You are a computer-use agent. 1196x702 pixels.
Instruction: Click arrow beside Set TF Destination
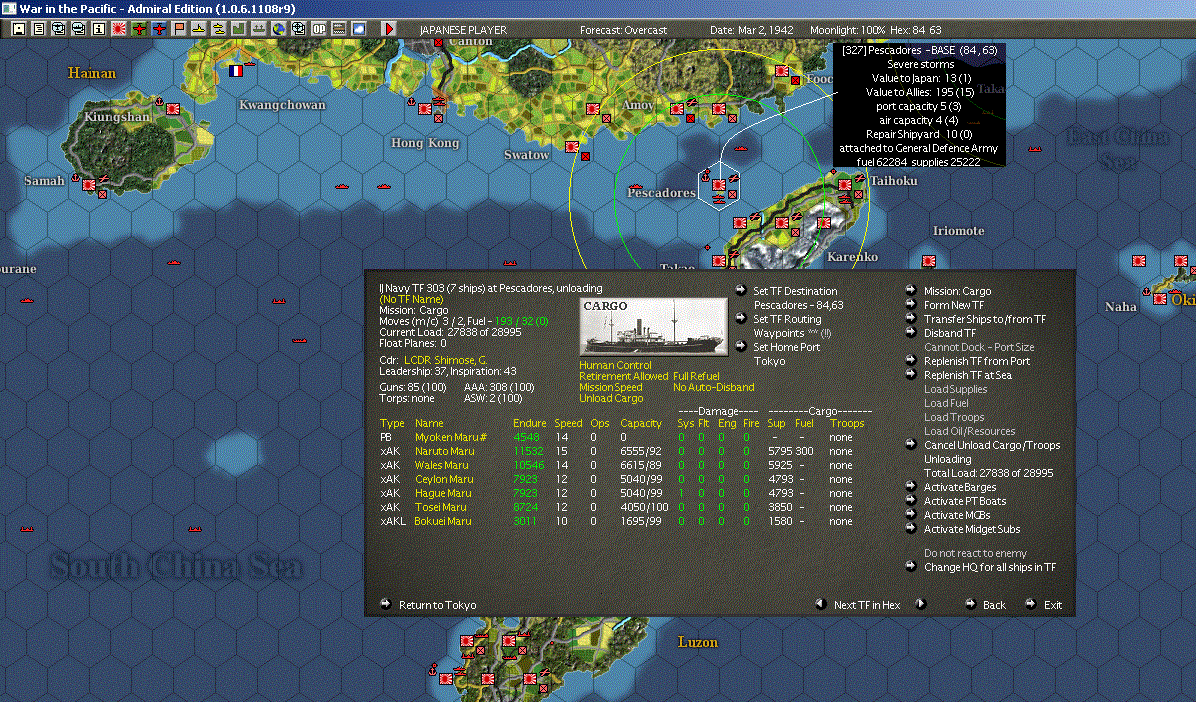click(x=741, y=290)
